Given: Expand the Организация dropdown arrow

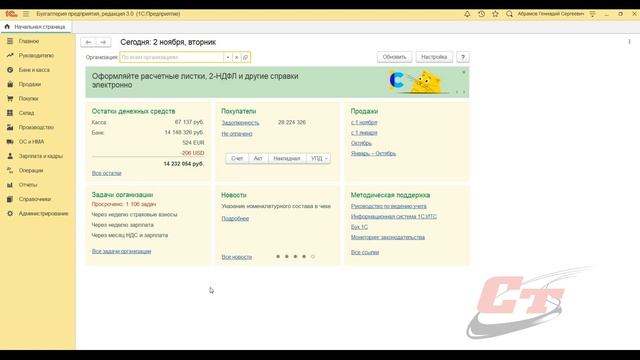Looking at the screenshot, I should [228, 57].
